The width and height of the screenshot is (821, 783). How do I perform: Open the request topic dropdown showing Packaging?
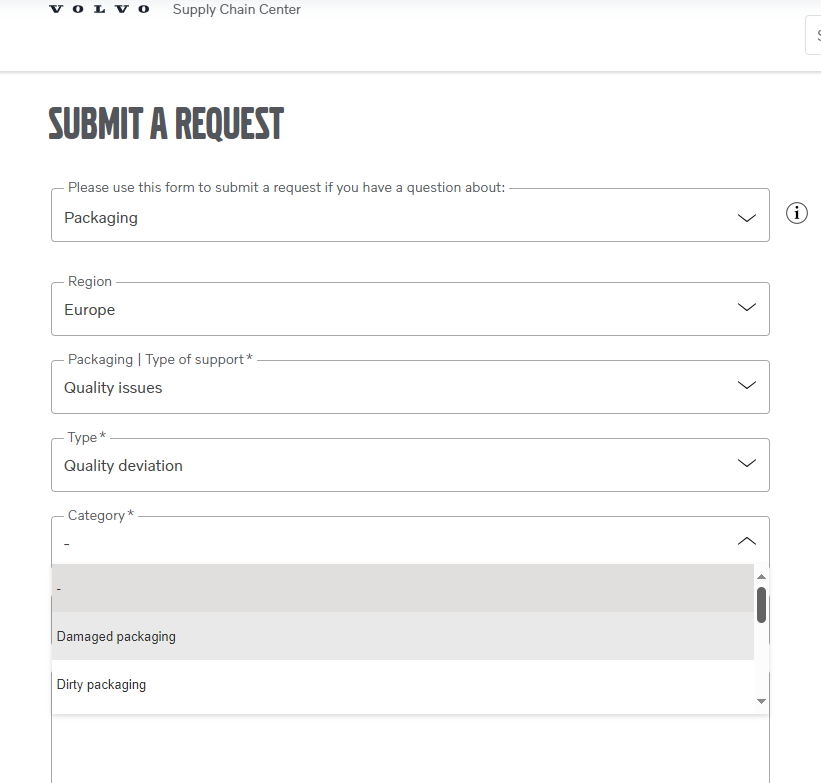pos(410,215)
